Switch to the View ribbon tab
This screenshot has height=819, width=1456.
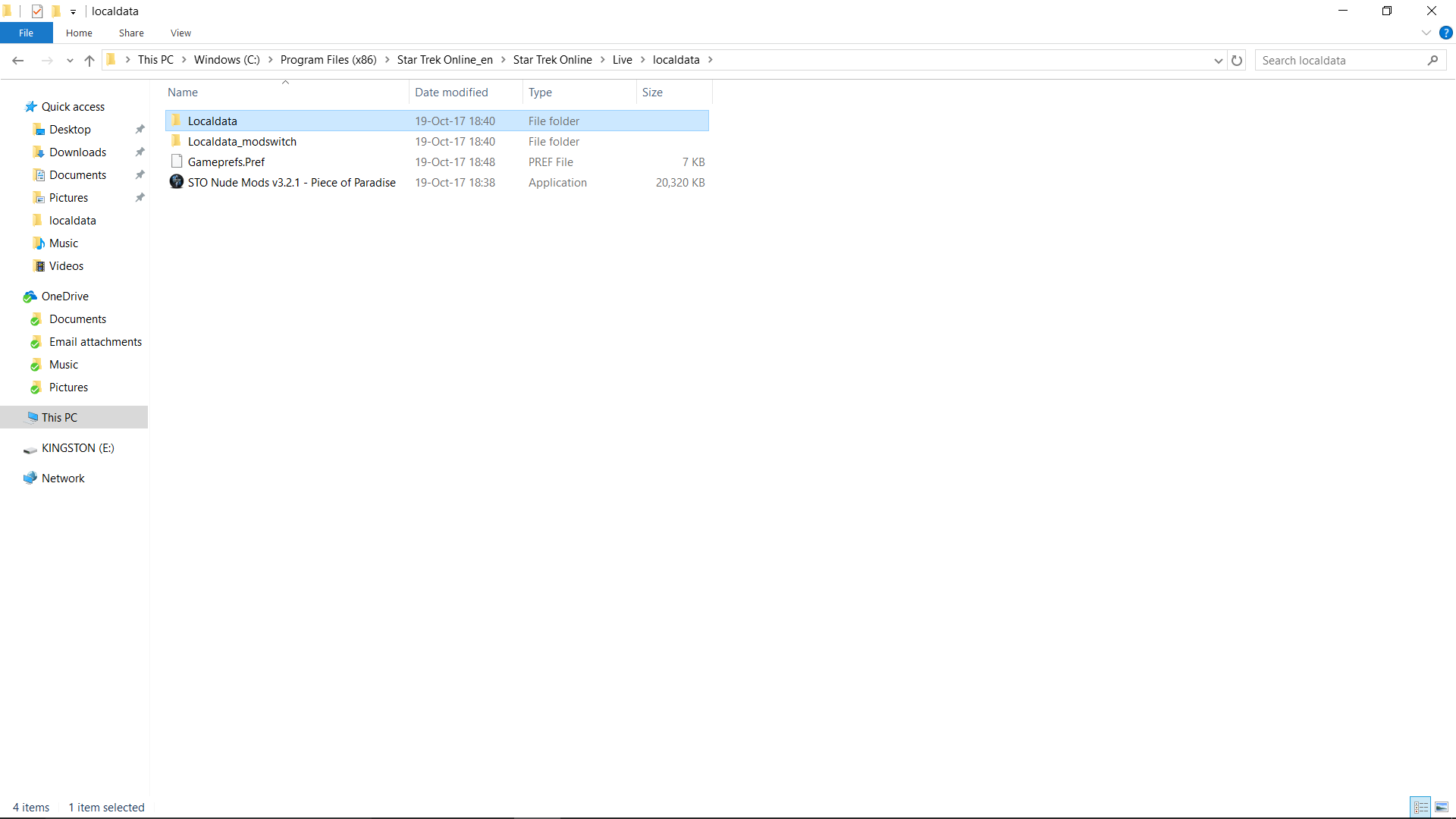coord(180,33)
